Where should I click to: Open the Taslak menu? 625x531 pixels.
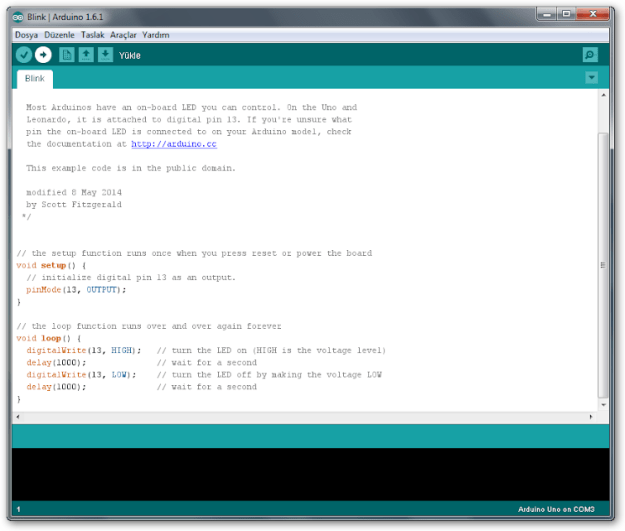pyautogui.click(x=92, y=35)
